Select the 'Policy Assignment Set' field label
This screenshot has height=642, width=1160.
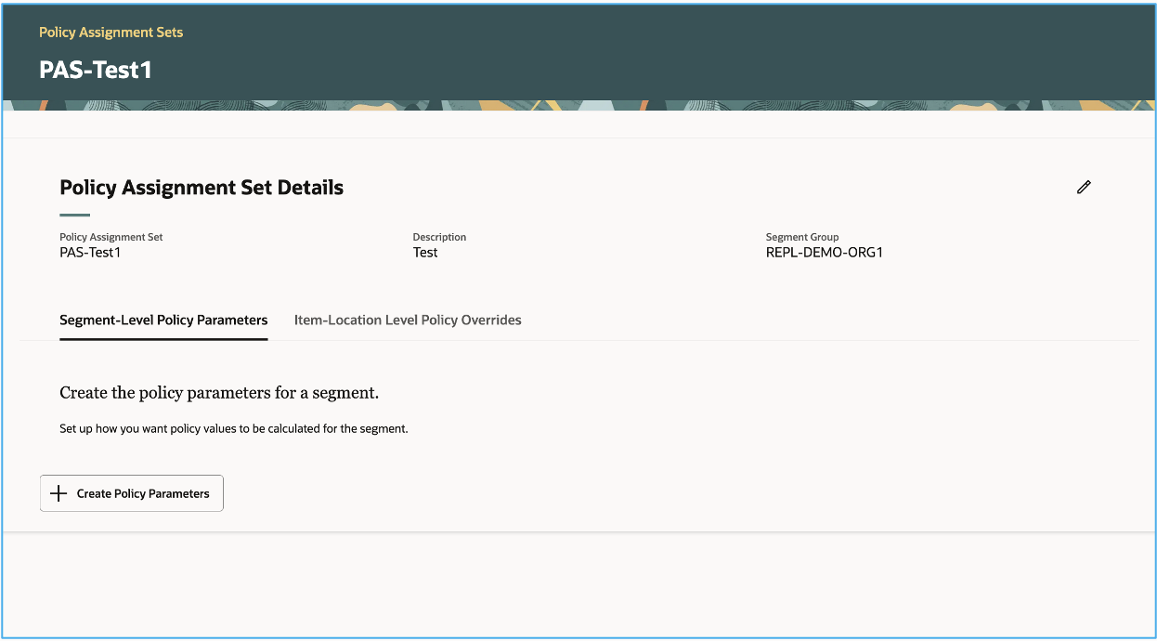click(x=111, y=237)
